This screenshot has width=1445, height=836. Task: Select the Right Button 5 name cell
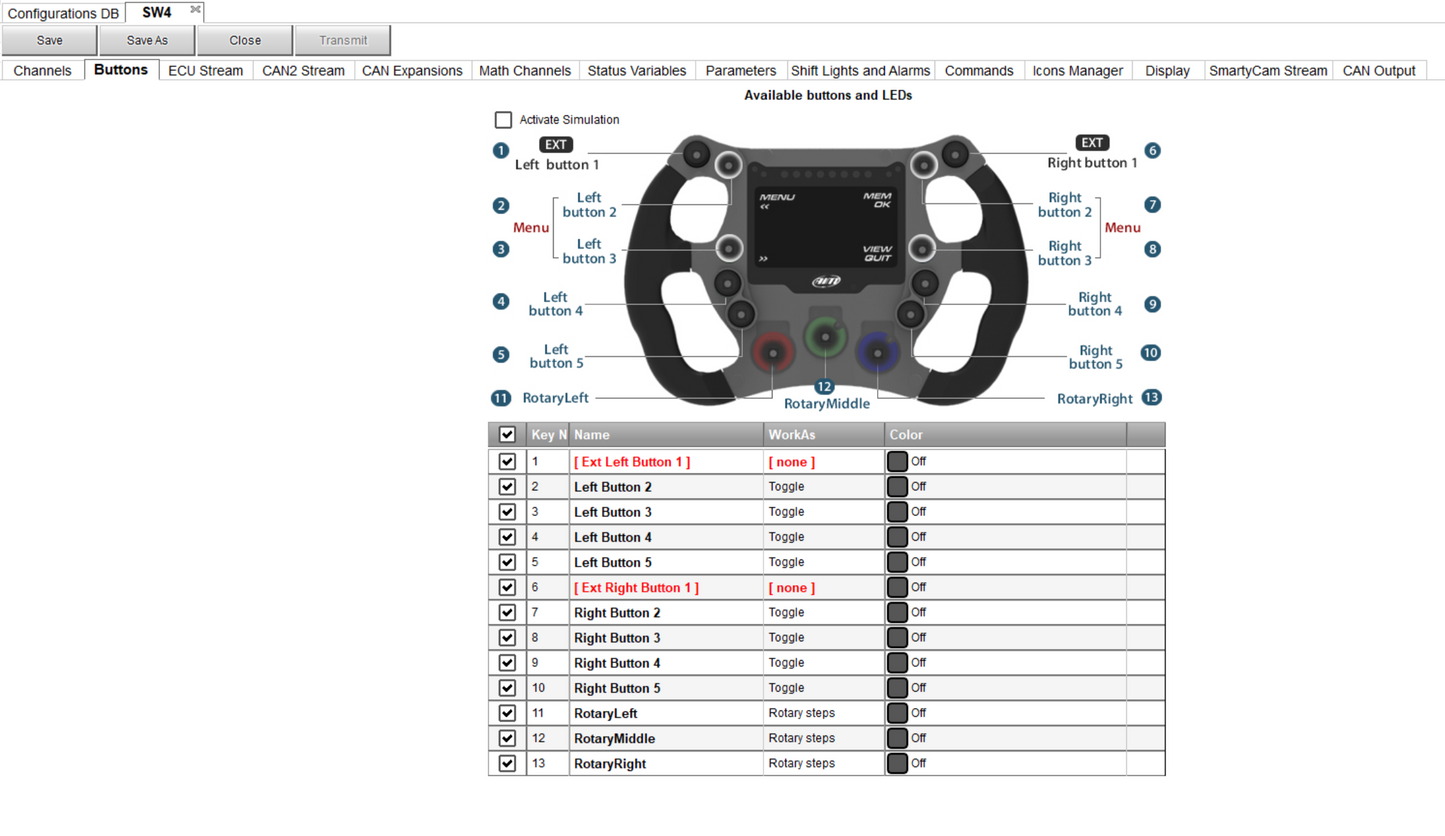pyautogui.click(x=665, y=689)
